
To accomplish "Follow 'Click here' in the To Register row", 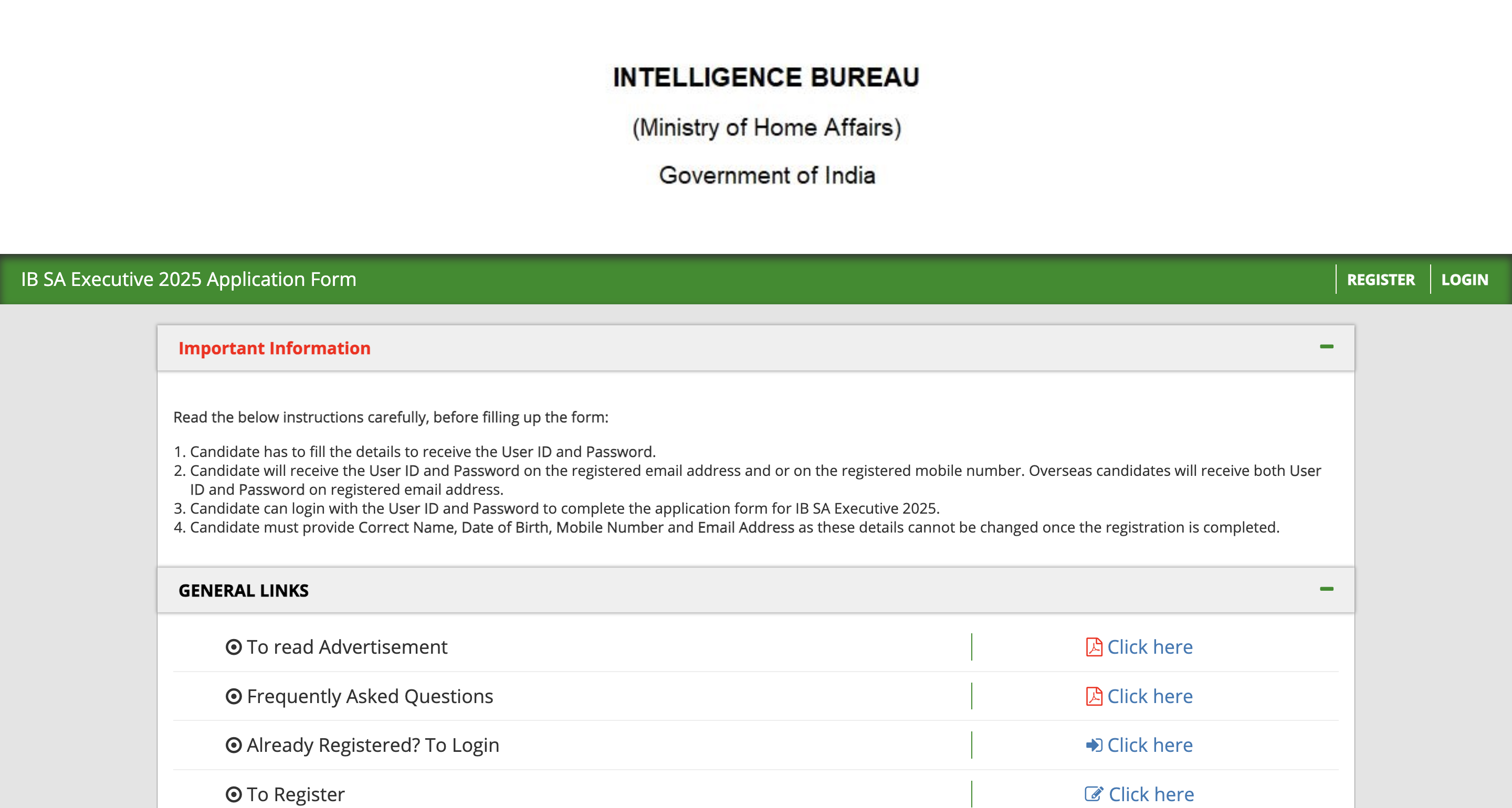I will (x=1151, y=794).
